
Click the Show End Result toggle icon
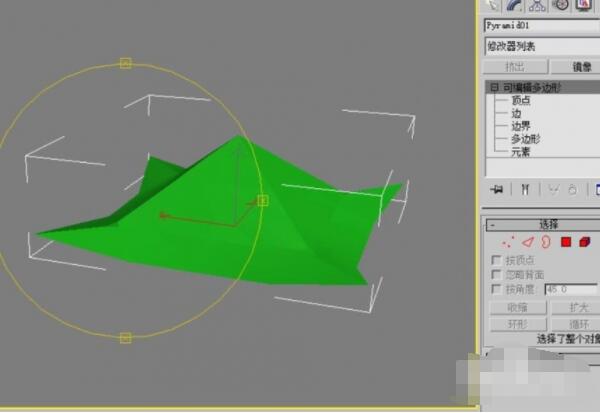[524, 189]
